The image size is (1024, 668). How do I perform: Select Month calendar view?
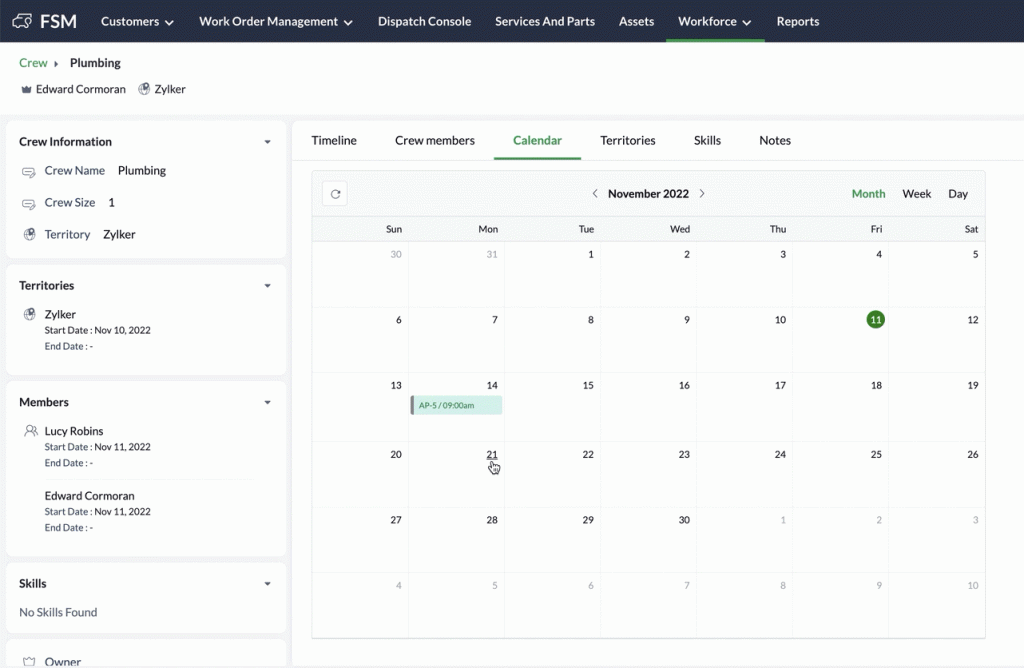coord(868,194)
